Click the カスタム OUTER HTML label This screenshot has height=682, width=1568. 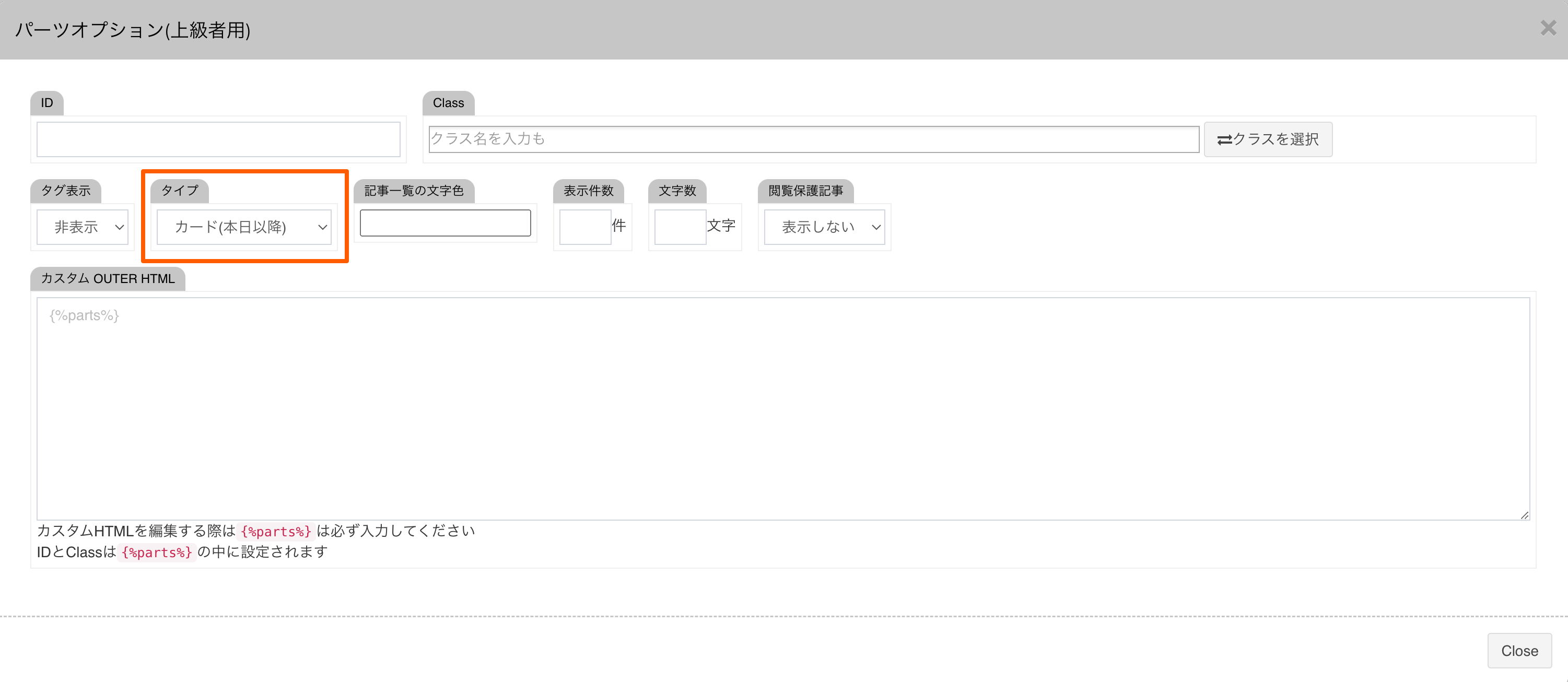108,279
